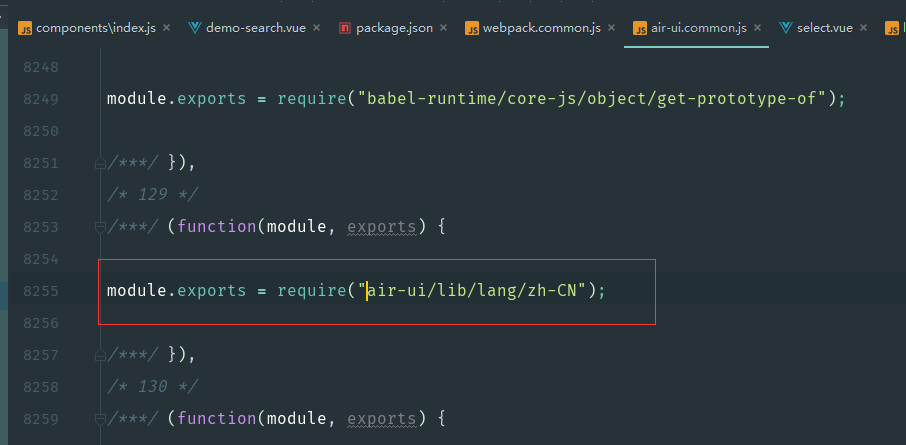The height and width of the screenshot is (445, 906).
Task: Click the JS file icon on components\index.js tab
Action: pos(25,28)
